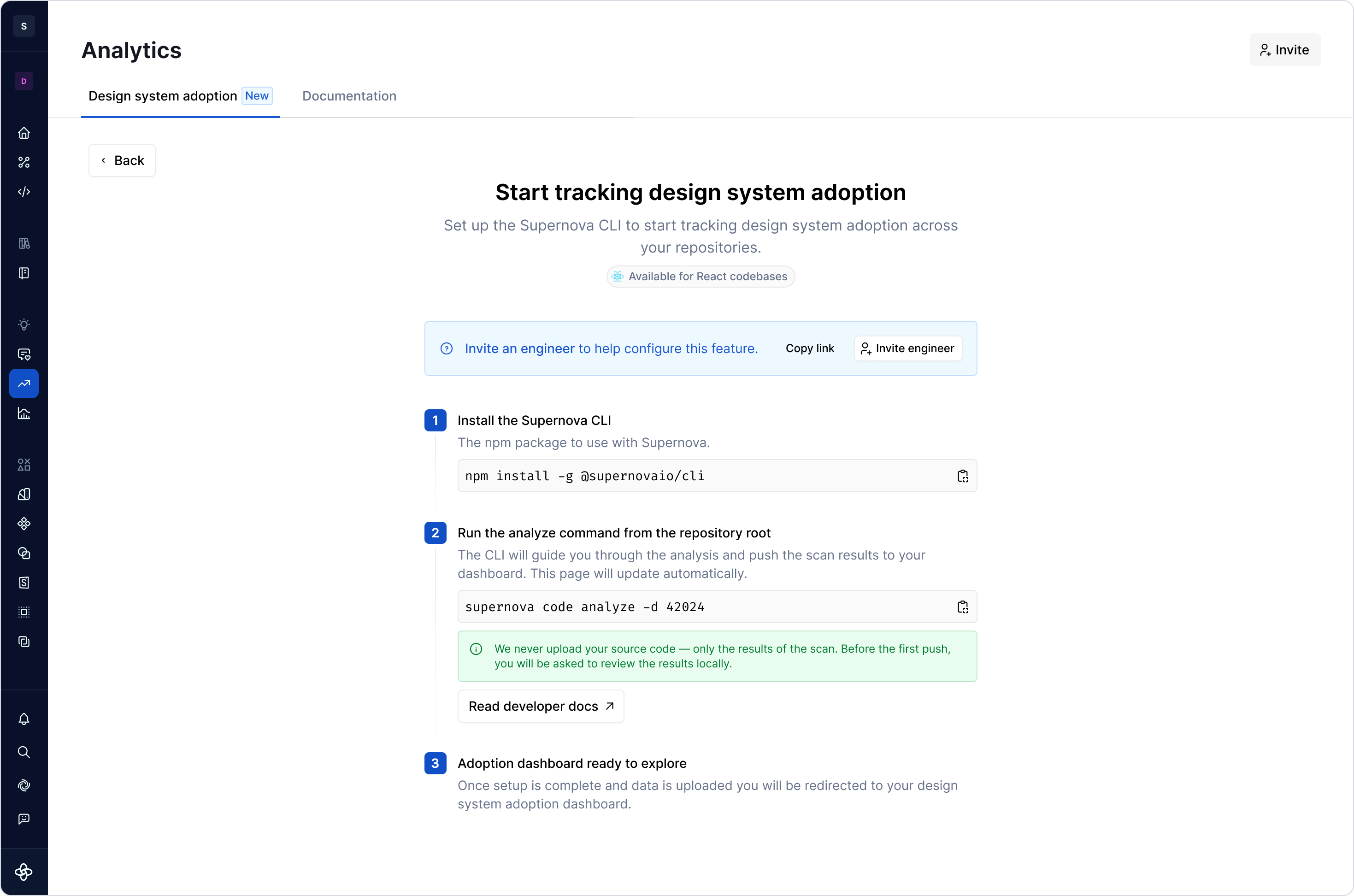Viewport: 1354px width, 896px height.
Task: Click the npm install -g @supernovaio/cli code field
Action: click(x=717, y=476)
